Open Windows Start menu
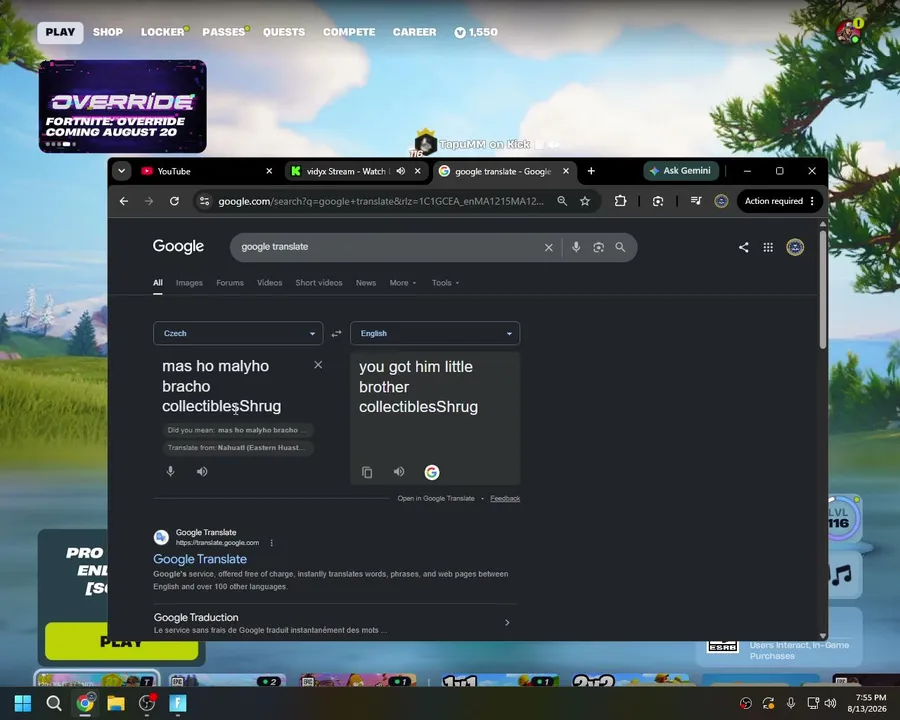 (x=22, y=703)
